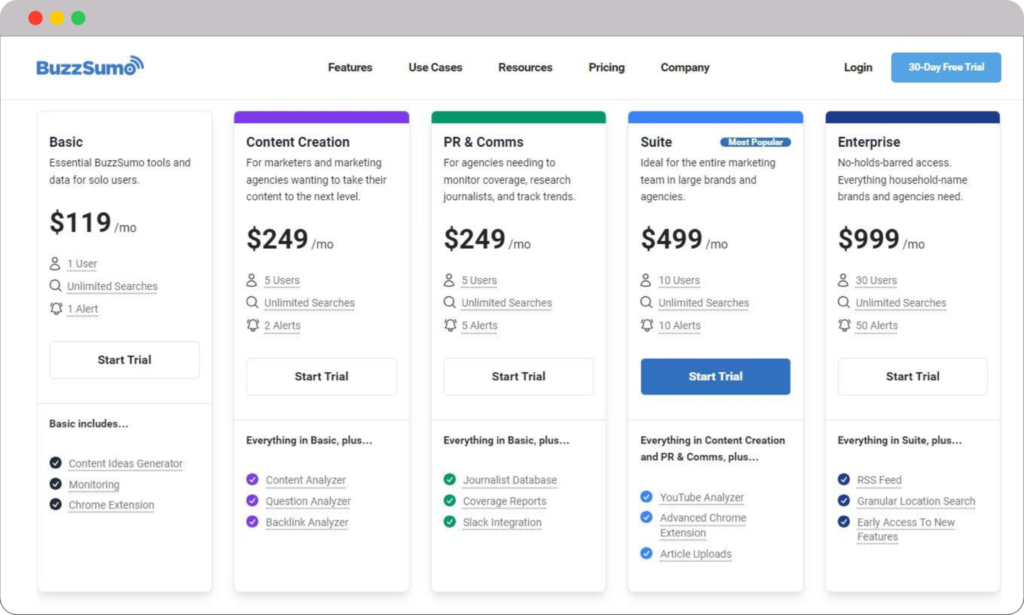Click checkmark icon beside Chrome Extension

(56, 505)
